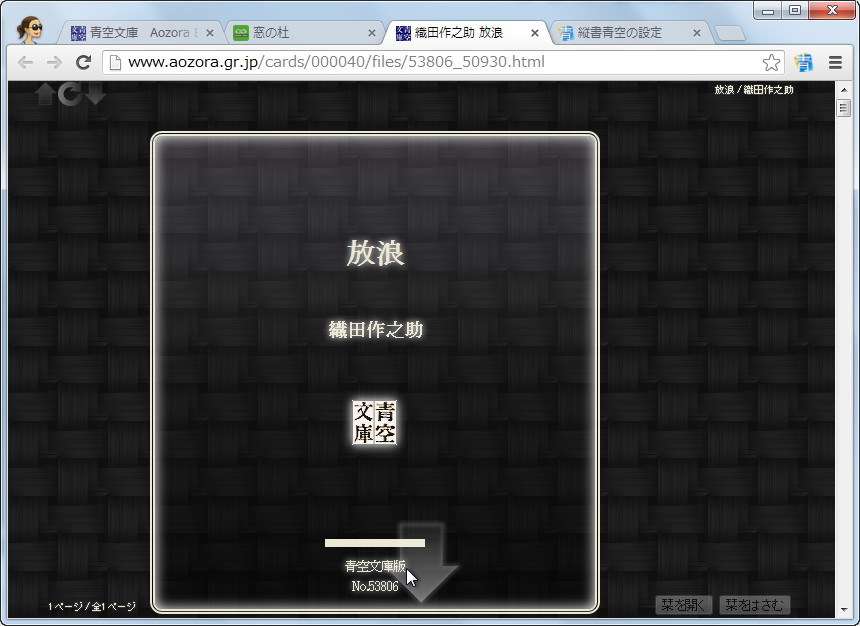Image resolution: width=860 pixels, height=626 pixels.
Task: Click the address bar URL
Action: tap(336, 62)
